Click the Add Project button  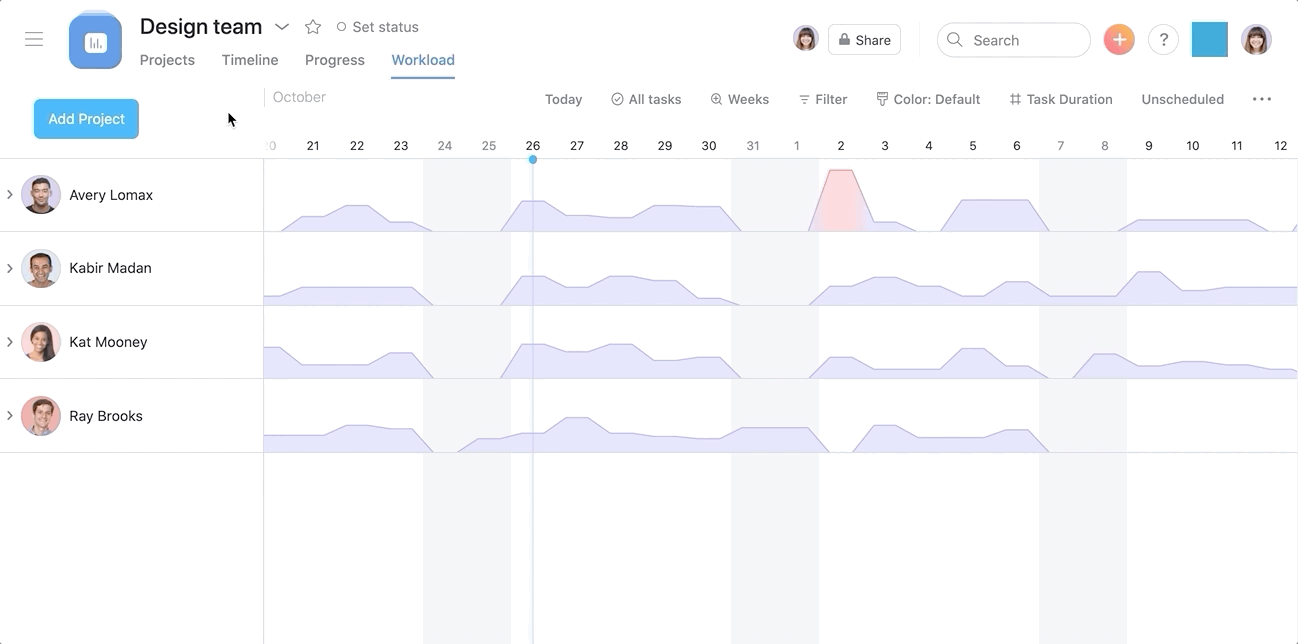[x=86, y=119]
